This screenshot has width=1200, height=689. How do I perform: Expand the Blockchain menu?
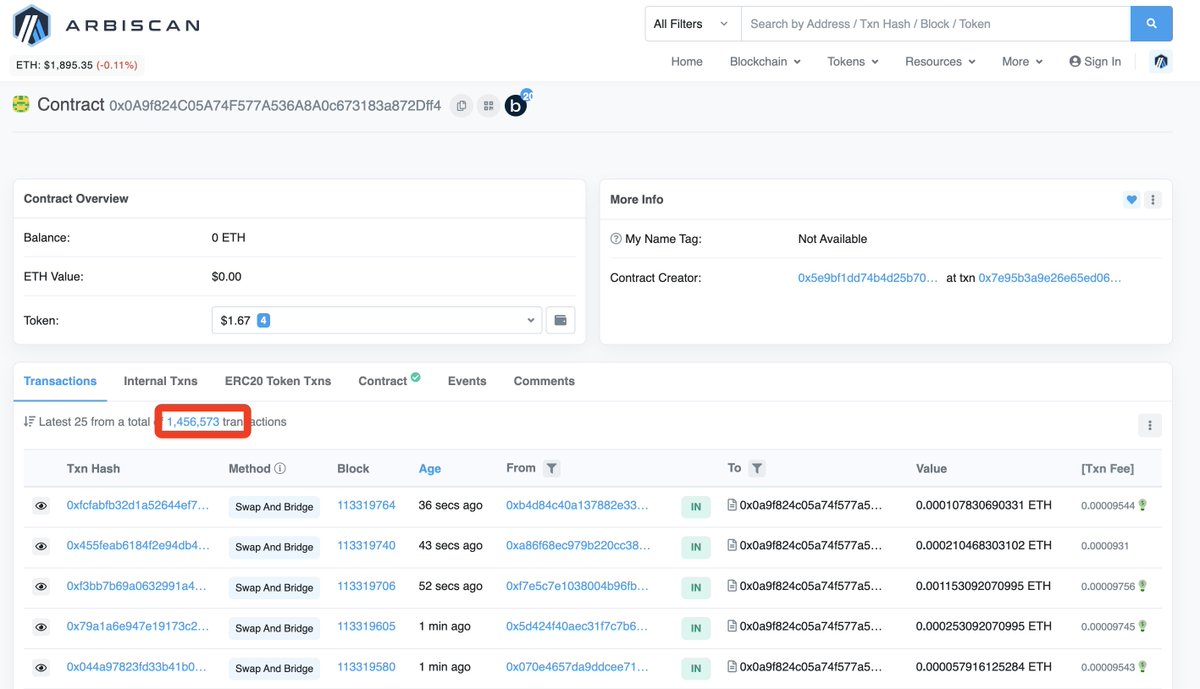(x=765, y=61)
